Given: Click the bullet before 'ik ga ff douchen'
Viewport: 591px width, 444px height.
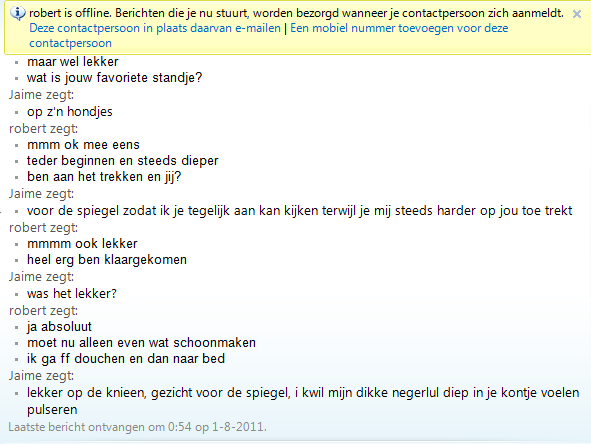Looking at the screenshot, I should click(x=16, y=360).
